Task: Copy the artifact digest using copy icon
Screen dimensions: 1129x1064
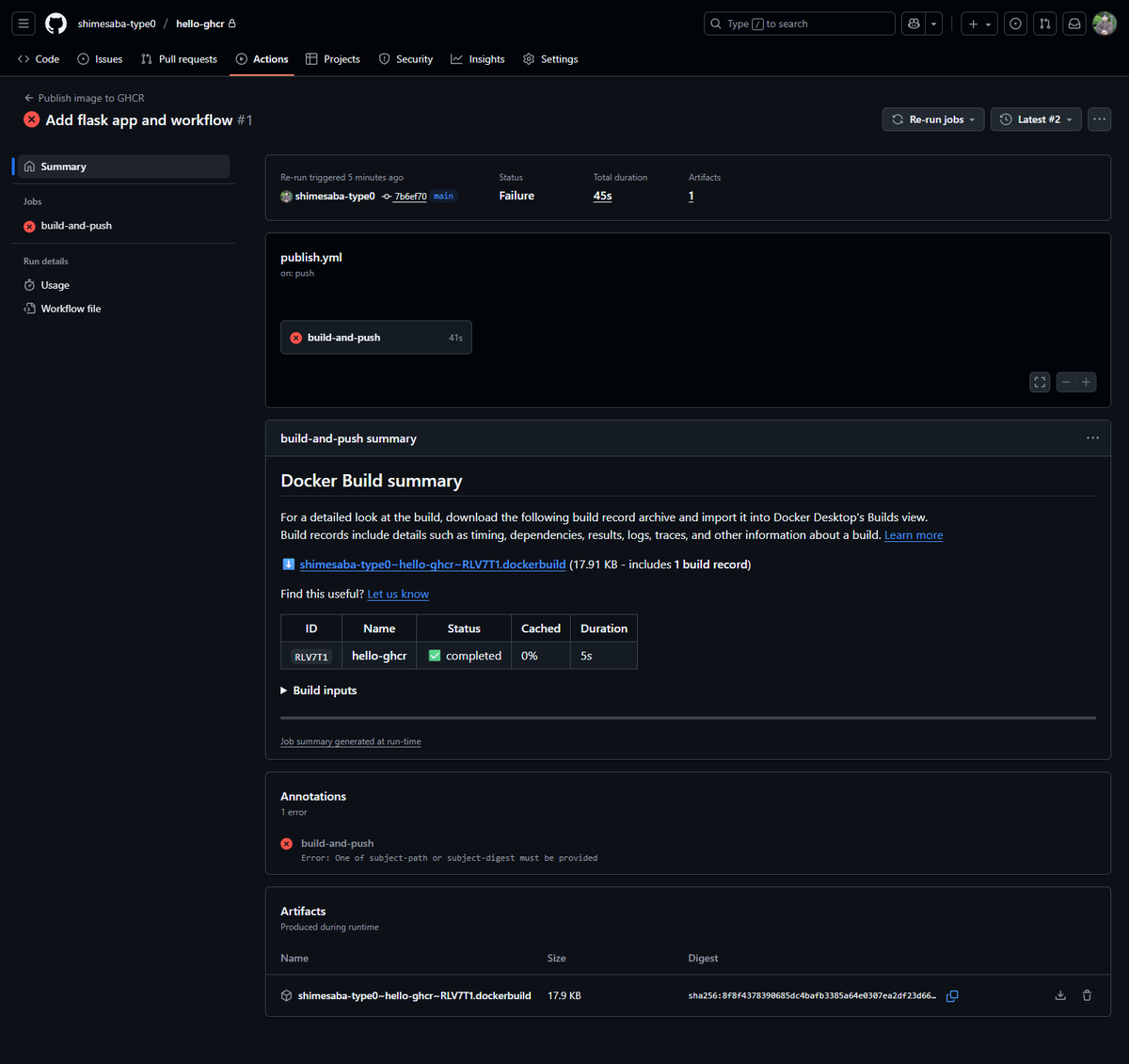Action: click(952, 995)
